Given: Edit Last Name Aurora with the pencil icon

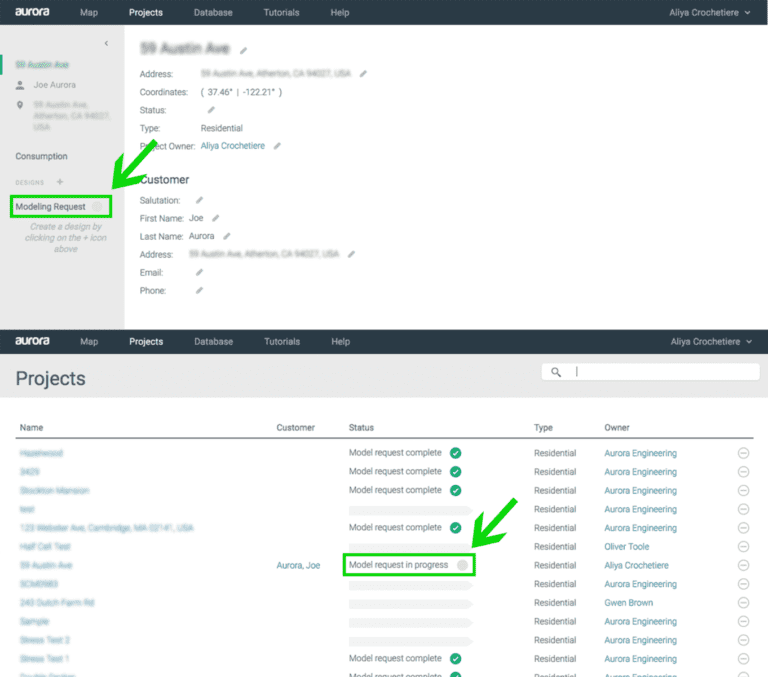Looking at the screenshot, I should [x=227, y=236].
